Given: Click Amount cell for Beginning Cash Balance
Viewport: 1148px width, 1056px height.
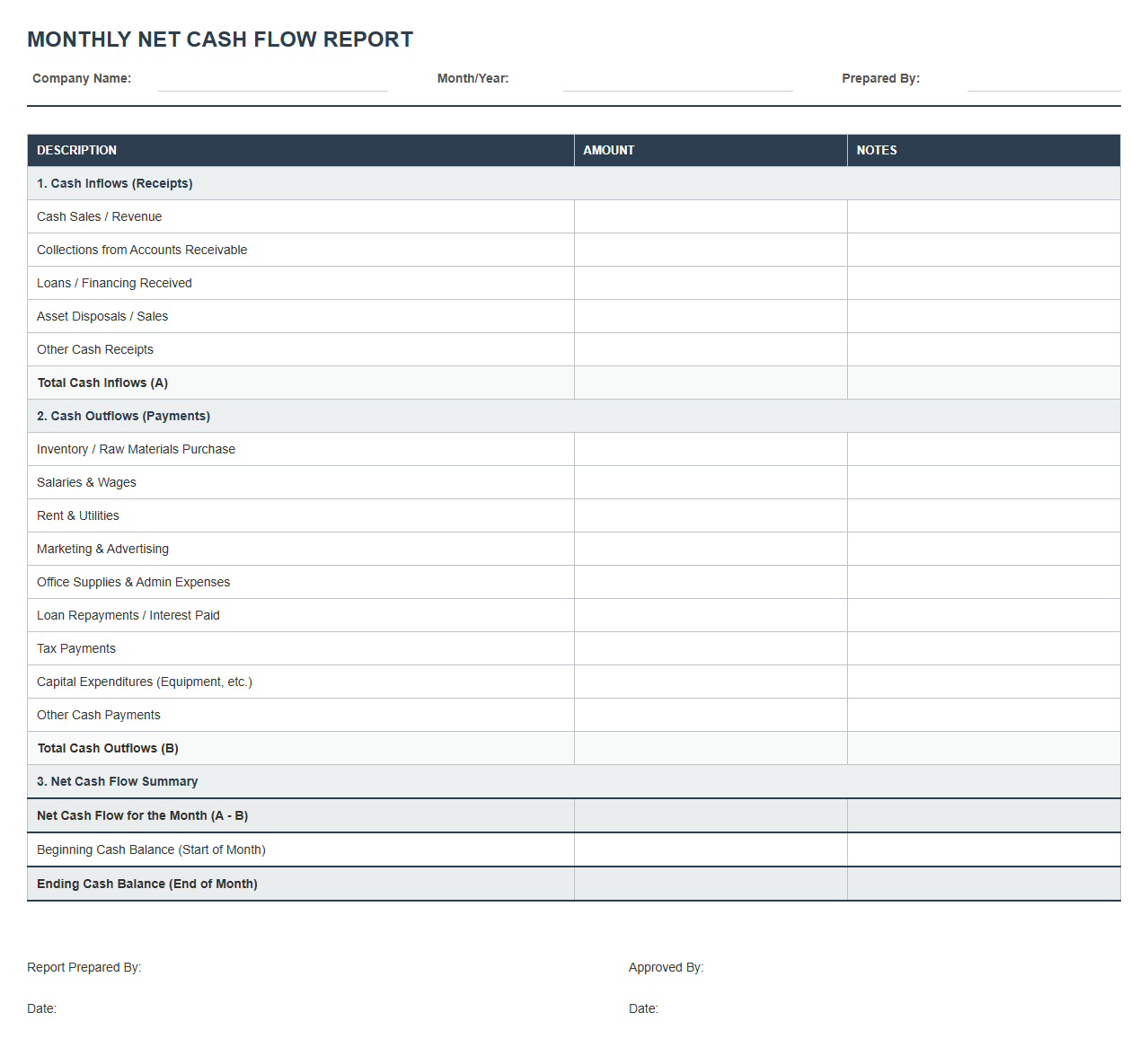Looking at the screenshot, I should pyautogui.click(x=711, y=849).
